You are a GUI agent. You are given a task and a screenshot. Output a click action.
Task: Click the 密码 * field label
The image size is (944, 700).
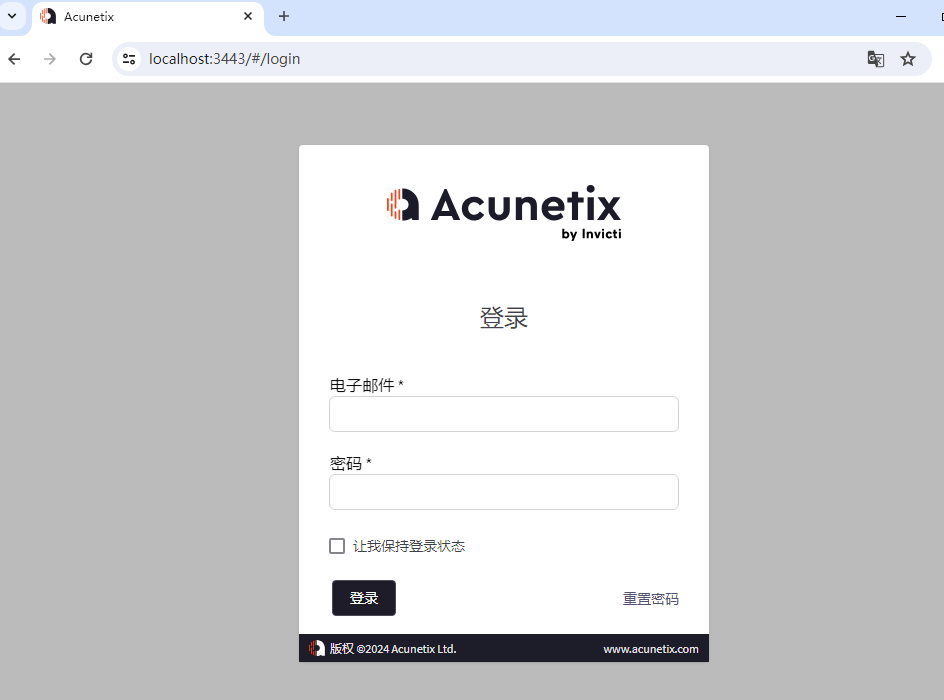tap(350, 463)
